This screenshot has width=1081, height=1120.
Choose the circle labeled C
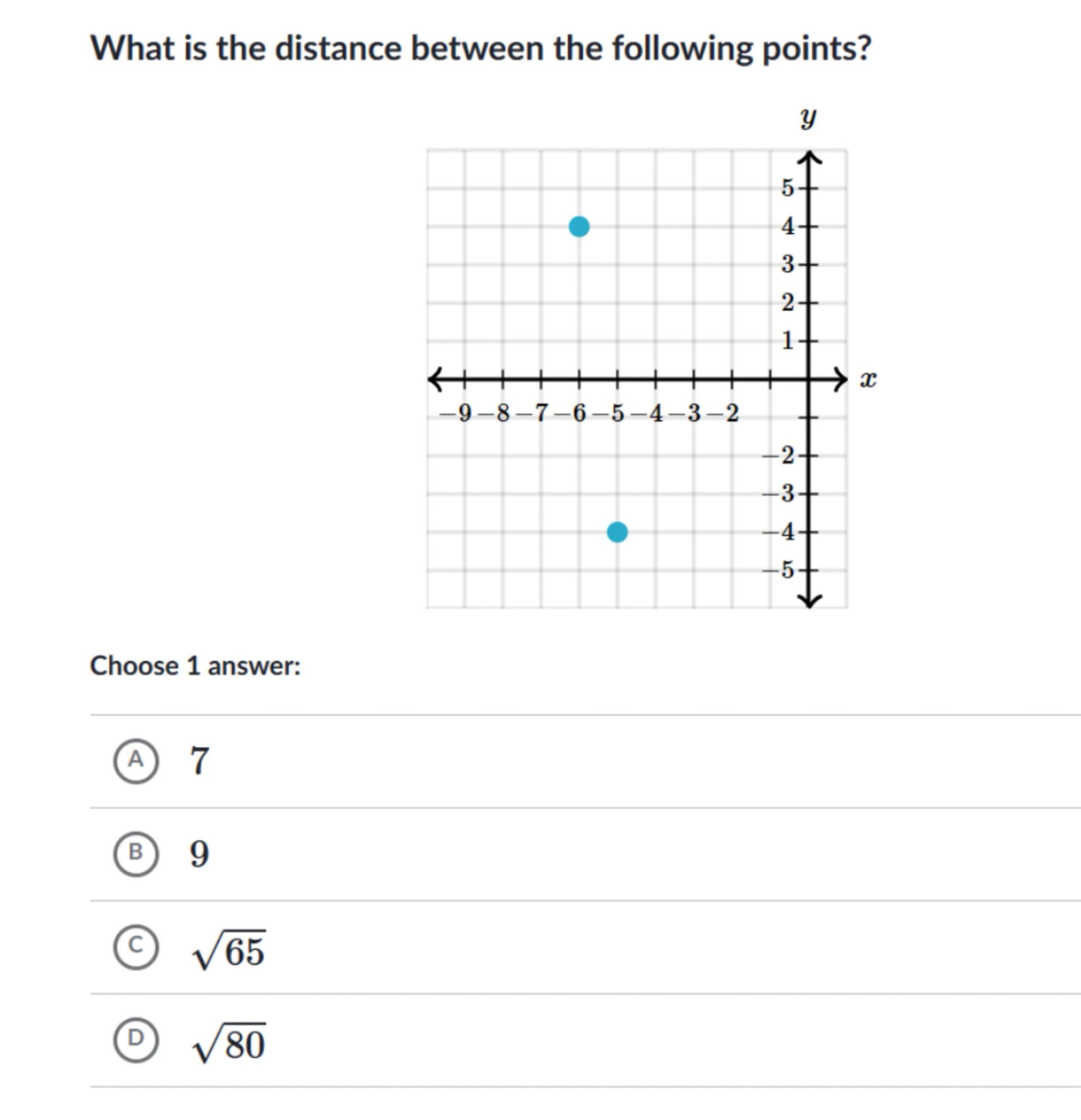136,946
